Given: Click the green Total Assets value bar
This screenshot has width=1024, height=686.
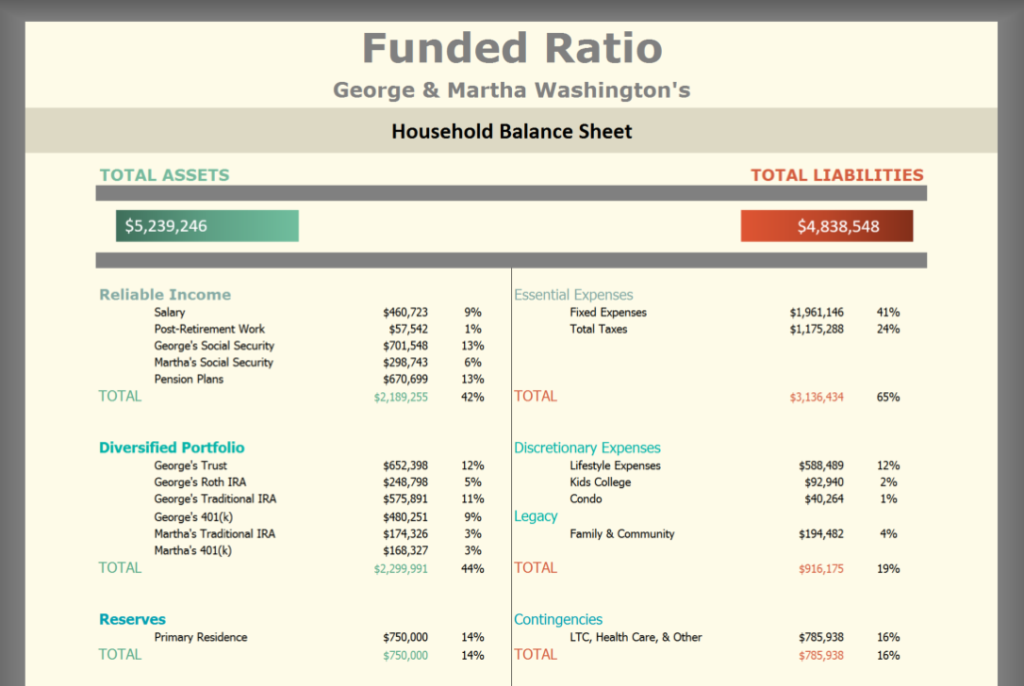Looking at the screenshot, I should (206, 225).
